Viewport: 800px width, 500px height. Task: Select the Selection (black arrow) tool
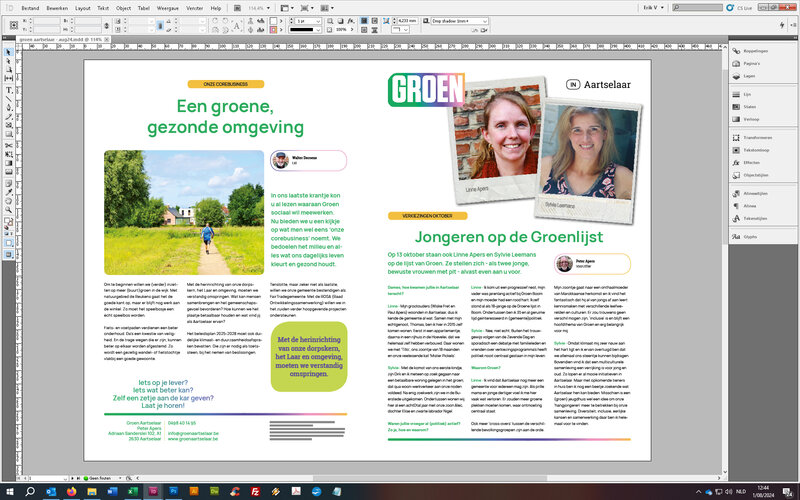[x=9, y=53]
